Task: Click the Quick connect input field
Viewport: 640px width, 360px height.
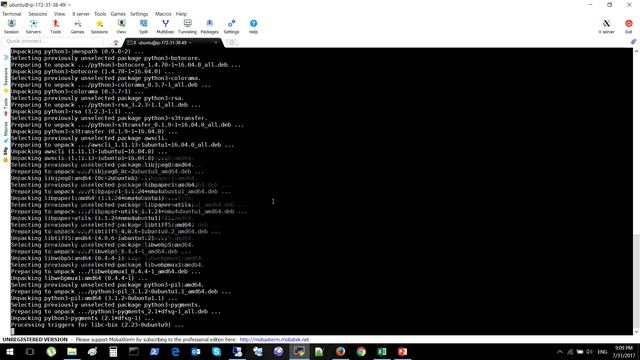Action: (52, 41)
